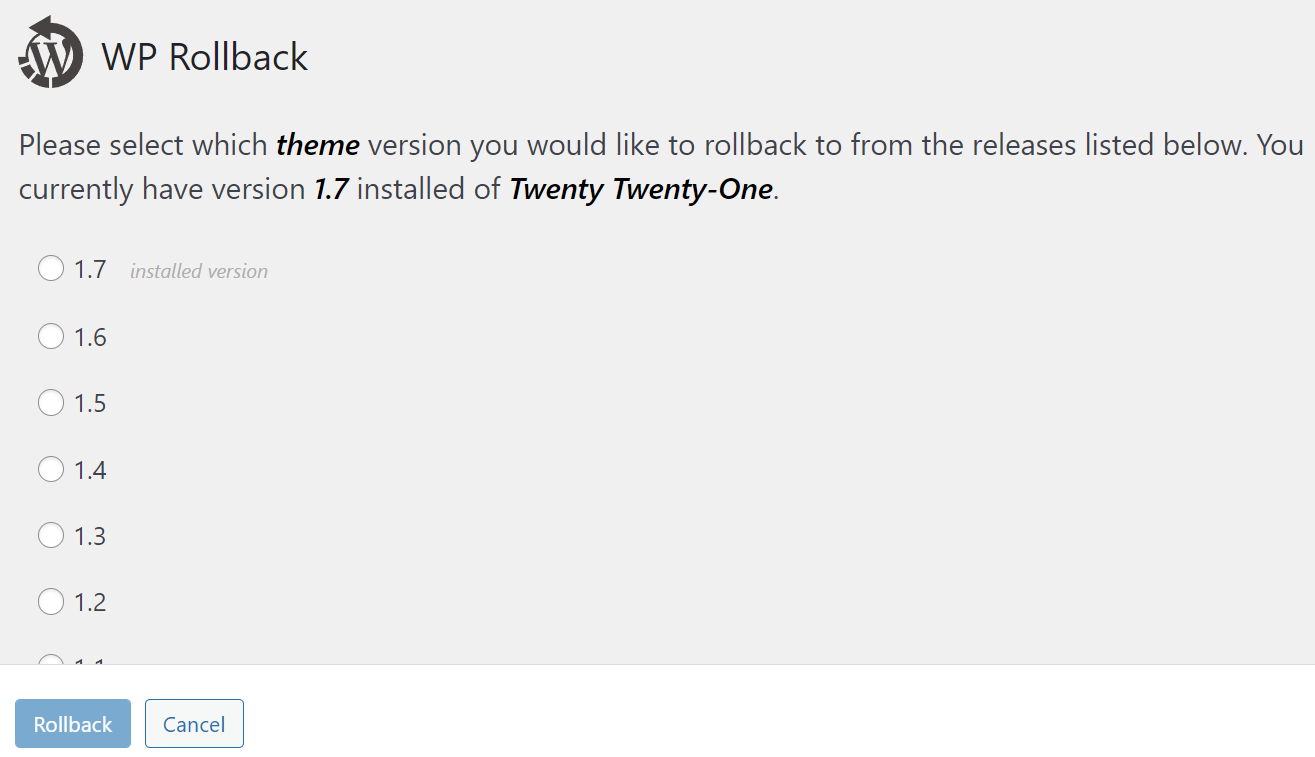Click the WP Rollback page heading
Viewport: 1315px width, 757px height.
[x=204, y=57]
